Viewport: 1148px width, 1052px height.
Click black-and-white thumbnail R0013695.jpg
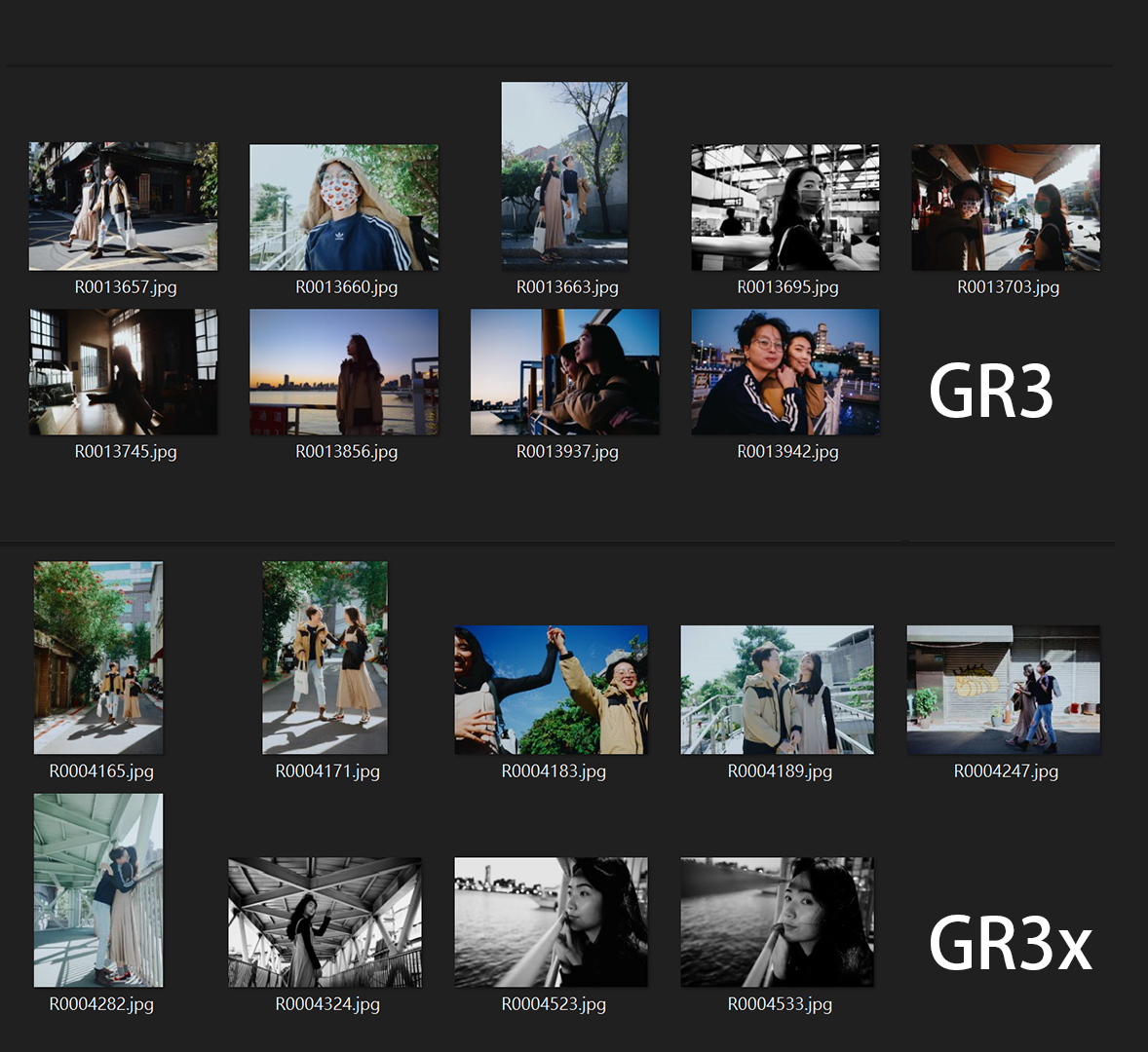[x=785, y=207]
